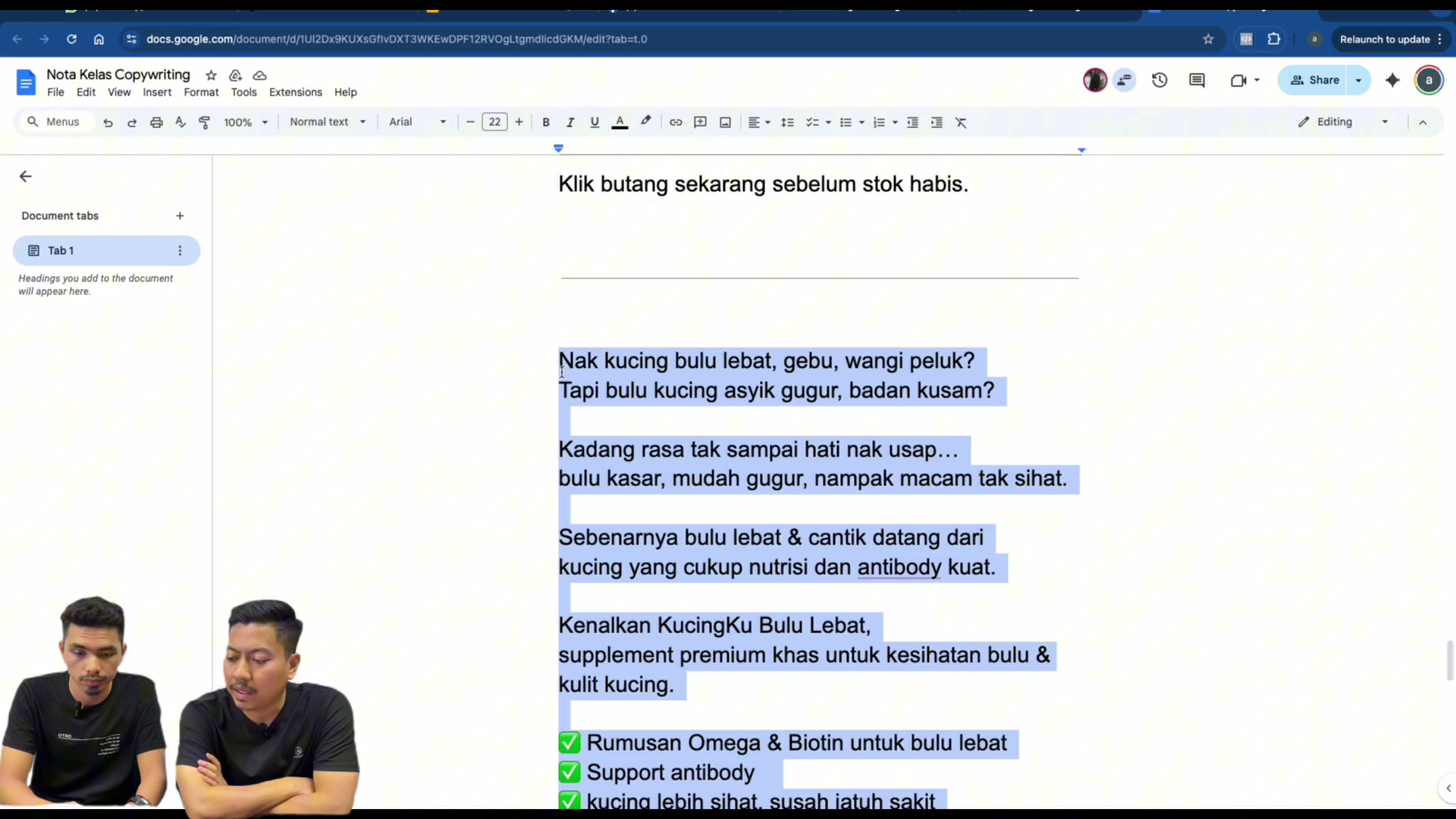1456x819 pixels.
Task: Open the Format menu
Action: click(201, 93)
